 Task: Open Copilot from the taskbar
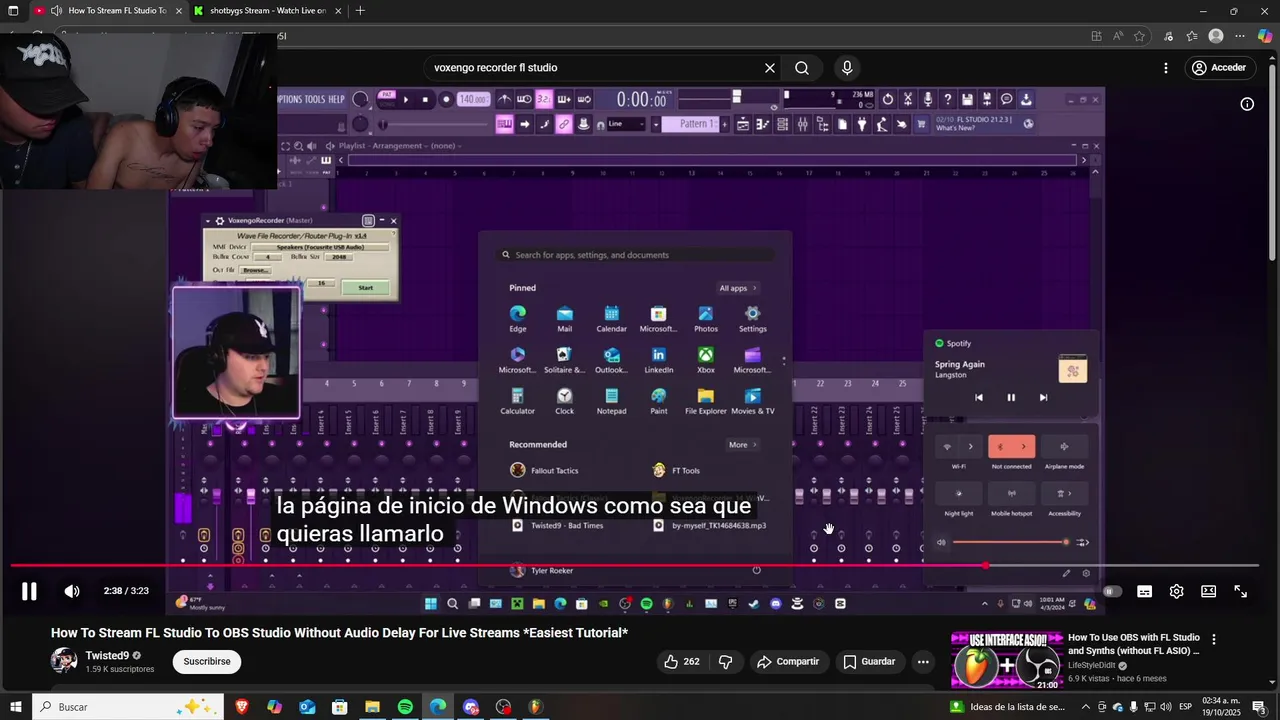(275, 707)
